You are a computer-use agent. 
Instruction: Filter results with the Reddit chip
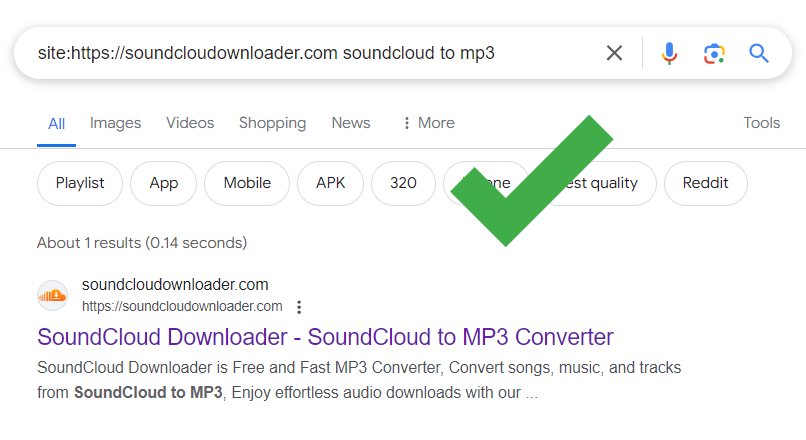click(x=705, y=183)
